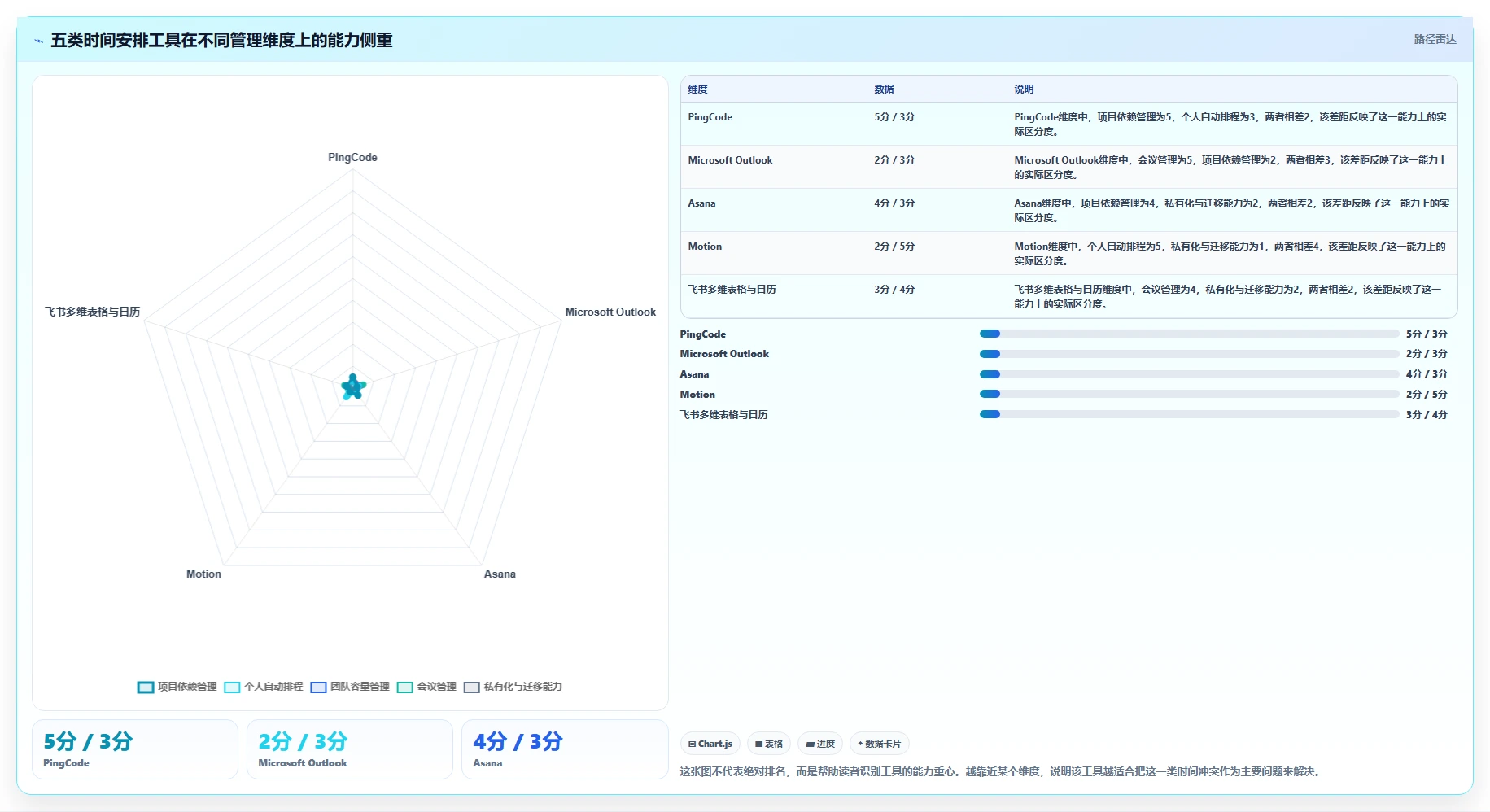
Task: Select the Motion table row
Action: (x=1068, y=253)
